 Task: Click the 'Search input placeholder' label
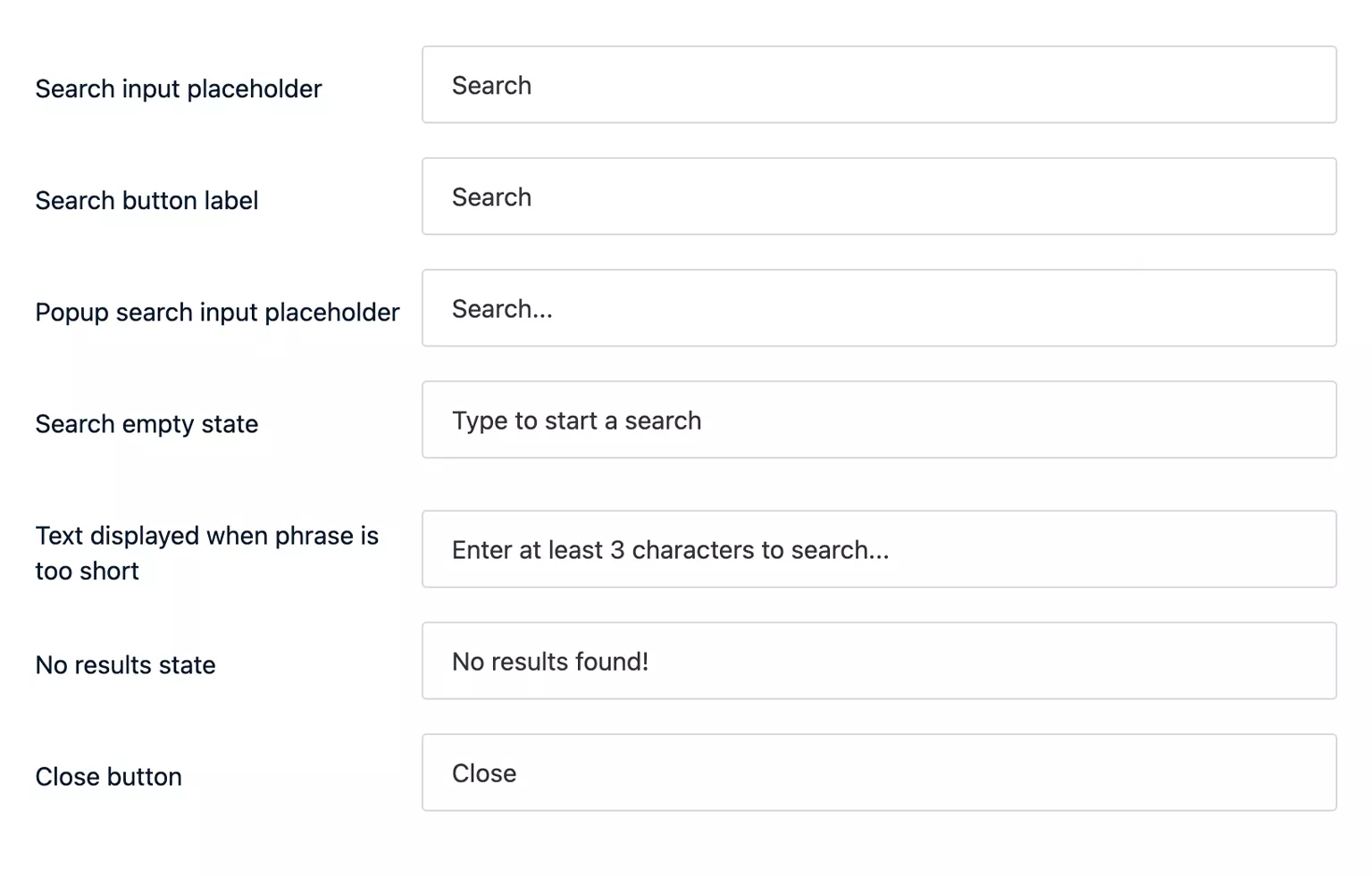pyautogui.click(x=179, y=88)
